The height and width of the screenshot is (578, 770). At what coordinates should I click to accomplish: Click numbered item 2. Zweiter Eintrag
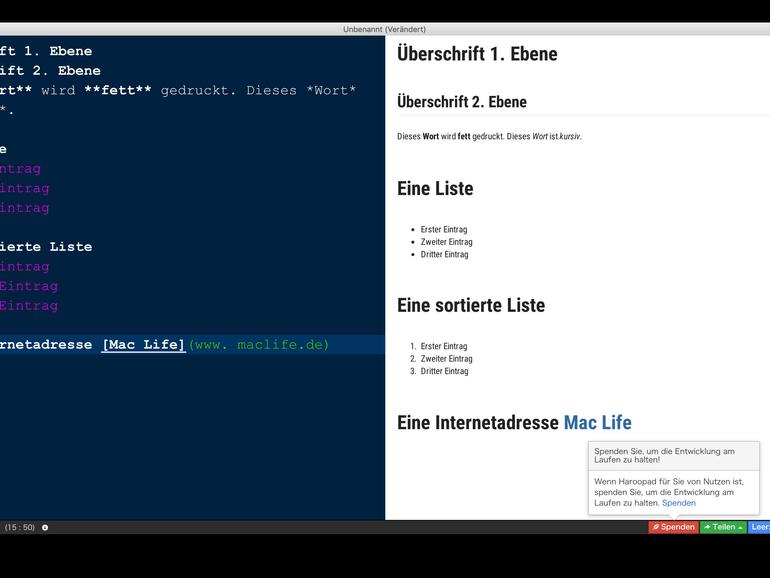[441, 358]
